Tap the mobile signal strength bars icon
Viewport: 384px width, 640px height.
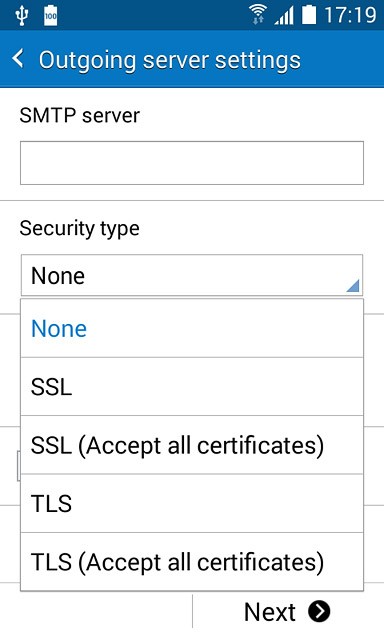(284, 16)
